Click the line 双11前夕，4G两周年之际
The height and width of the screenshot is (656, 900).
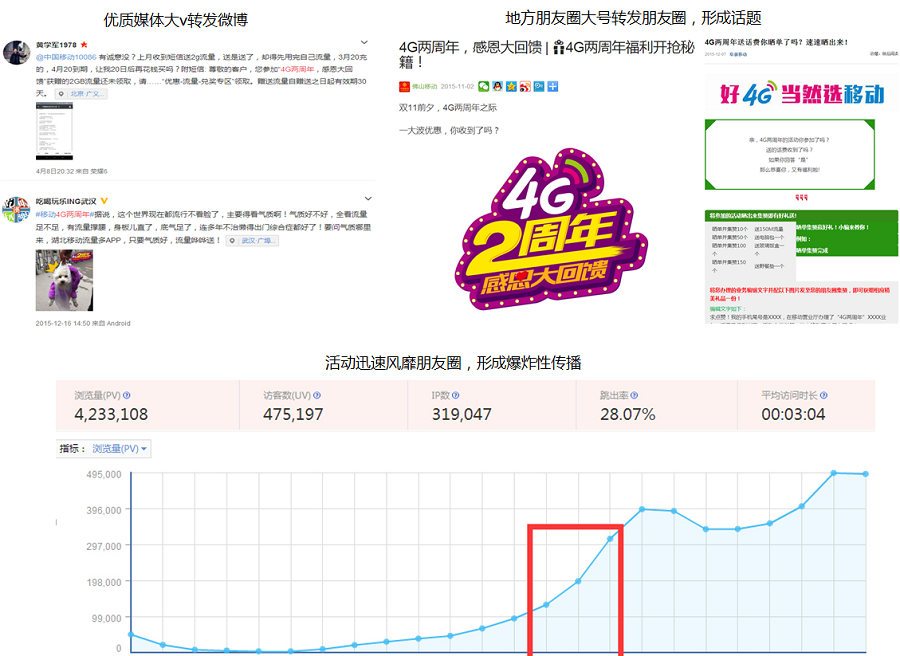(448, 108)
